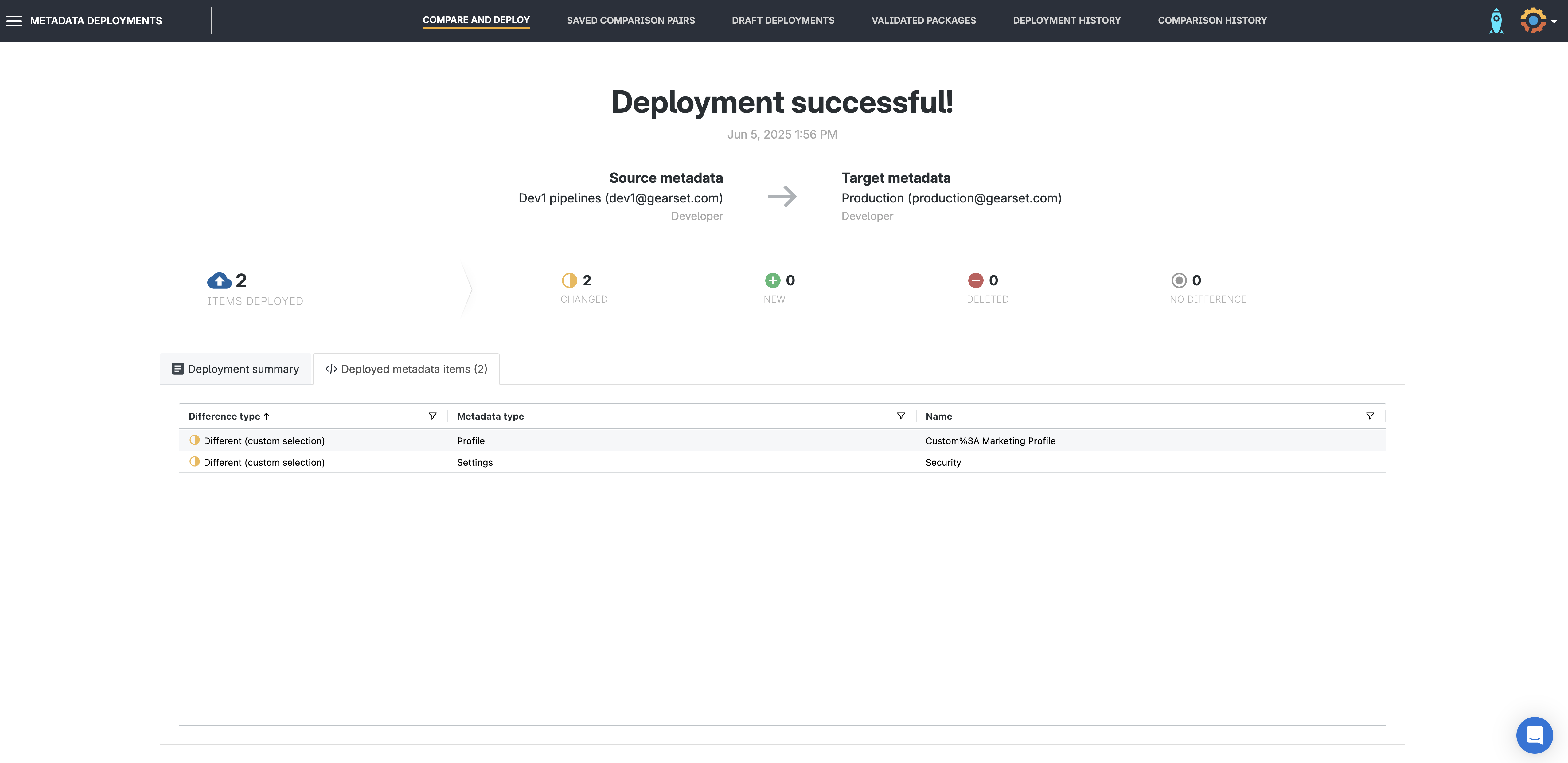Open the Deployment History menu item
This screenshot has width=1568, height=763.
1067,20
